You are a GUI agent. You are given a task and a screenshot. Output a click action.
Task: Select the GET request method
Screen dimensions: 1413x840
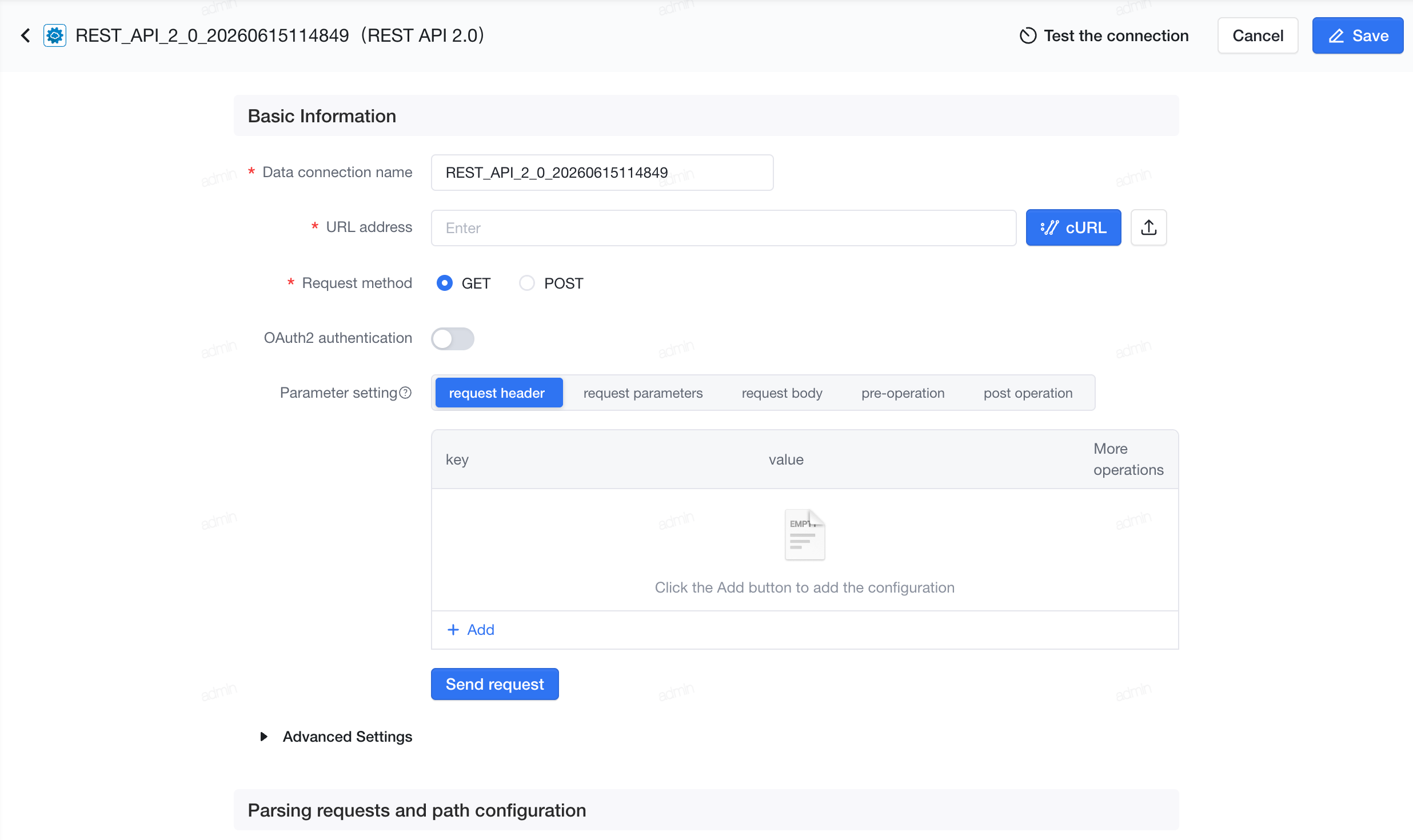pos(444,283)
